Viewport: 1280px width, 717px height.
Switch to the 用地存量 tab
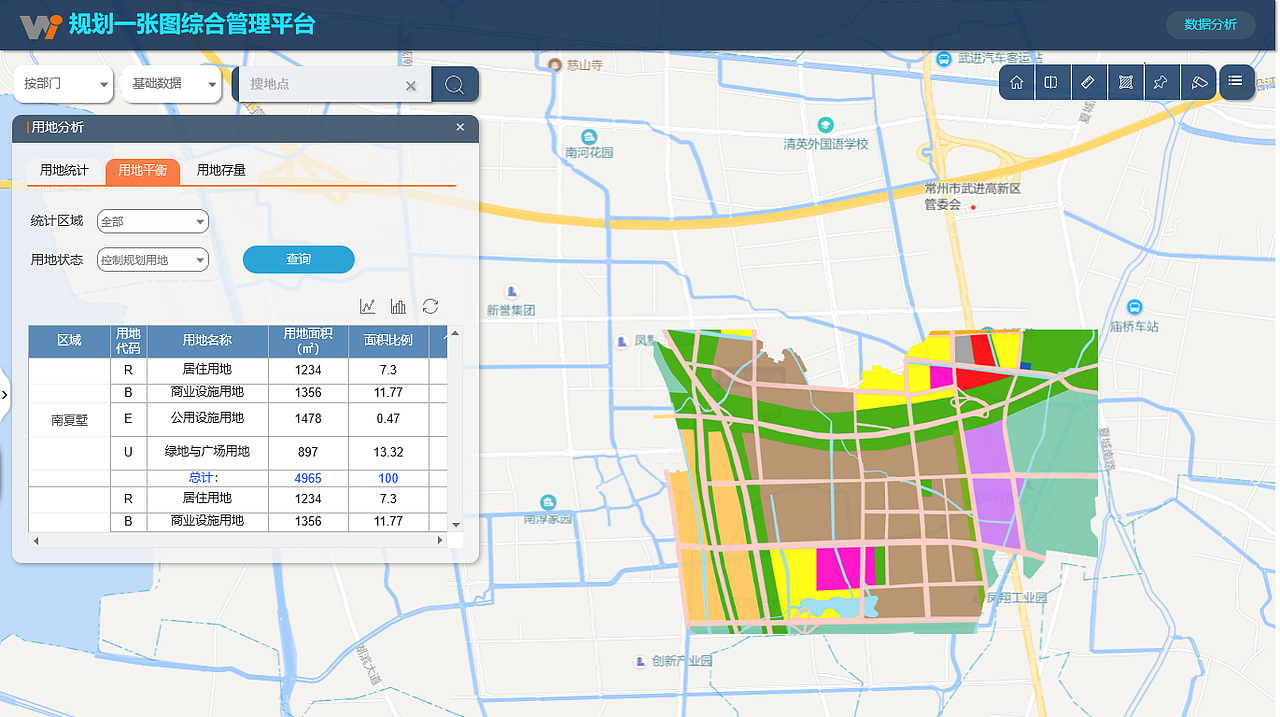point(221,171)
